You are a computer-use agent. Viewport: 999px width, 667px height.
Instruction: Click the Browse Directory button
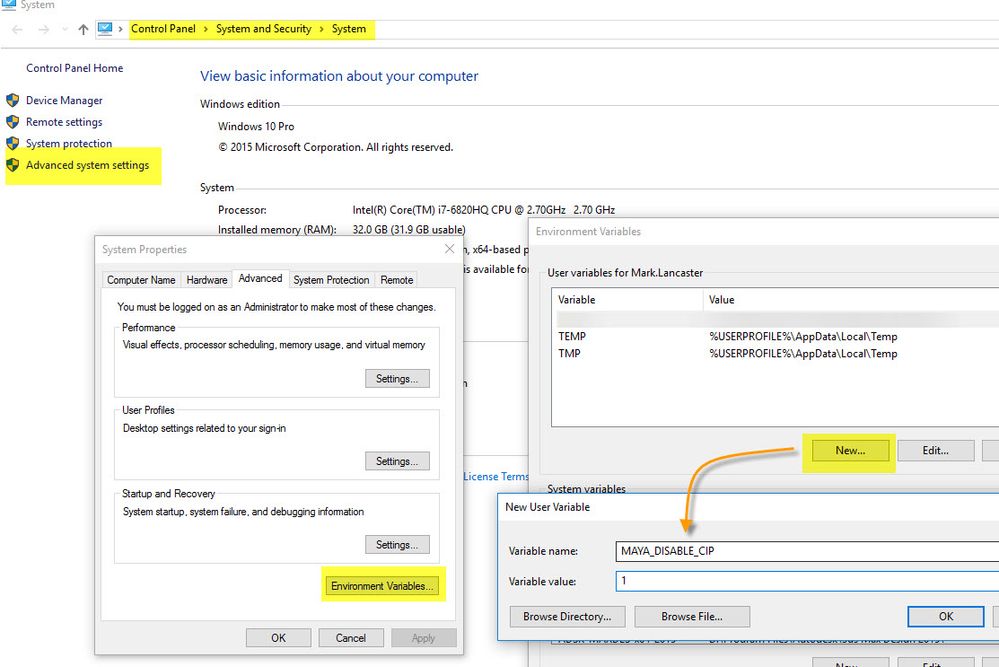[x=566, y=616]
